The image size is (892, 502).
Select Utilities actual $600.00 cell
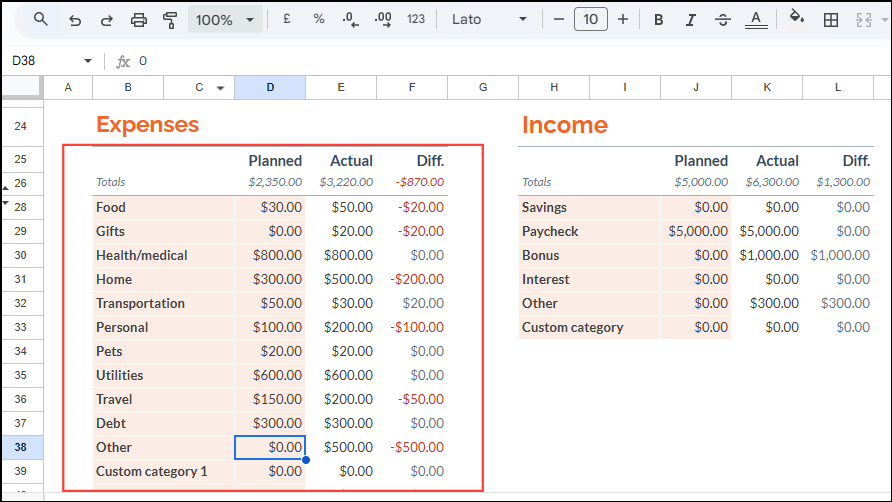point(341,375)
